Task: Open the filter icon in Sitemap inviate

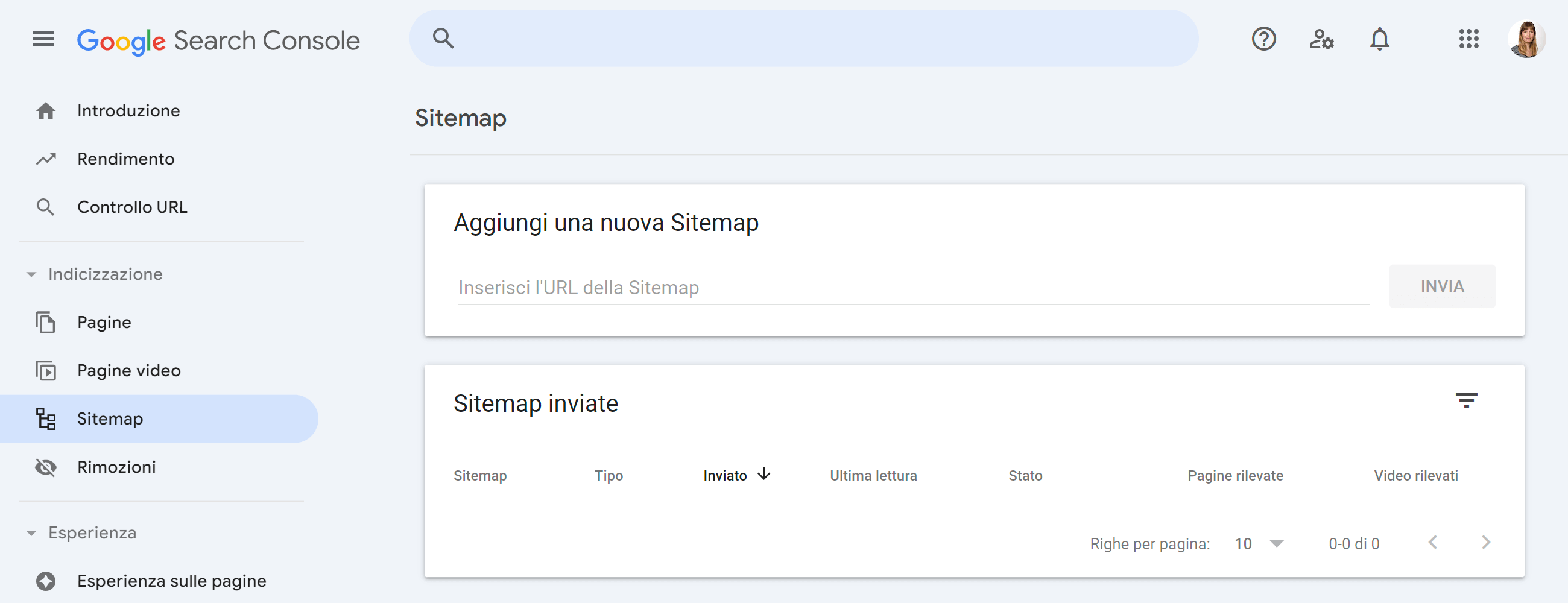Action: (x=1468, y=400)
